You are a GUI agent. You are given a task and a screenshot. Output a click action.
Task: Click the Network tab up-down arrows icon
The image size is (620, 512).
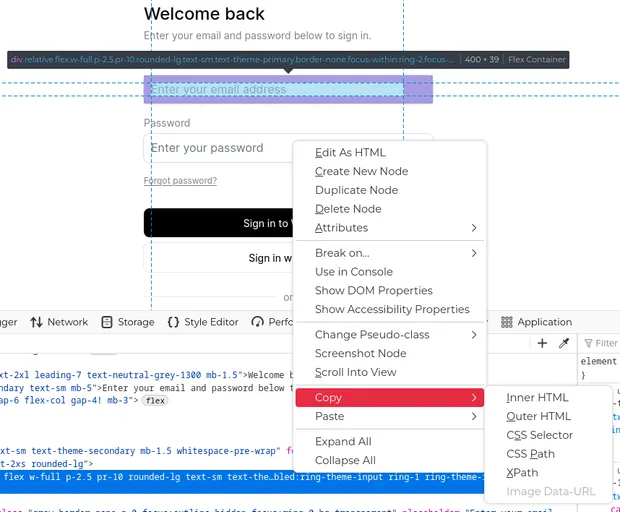36,322
